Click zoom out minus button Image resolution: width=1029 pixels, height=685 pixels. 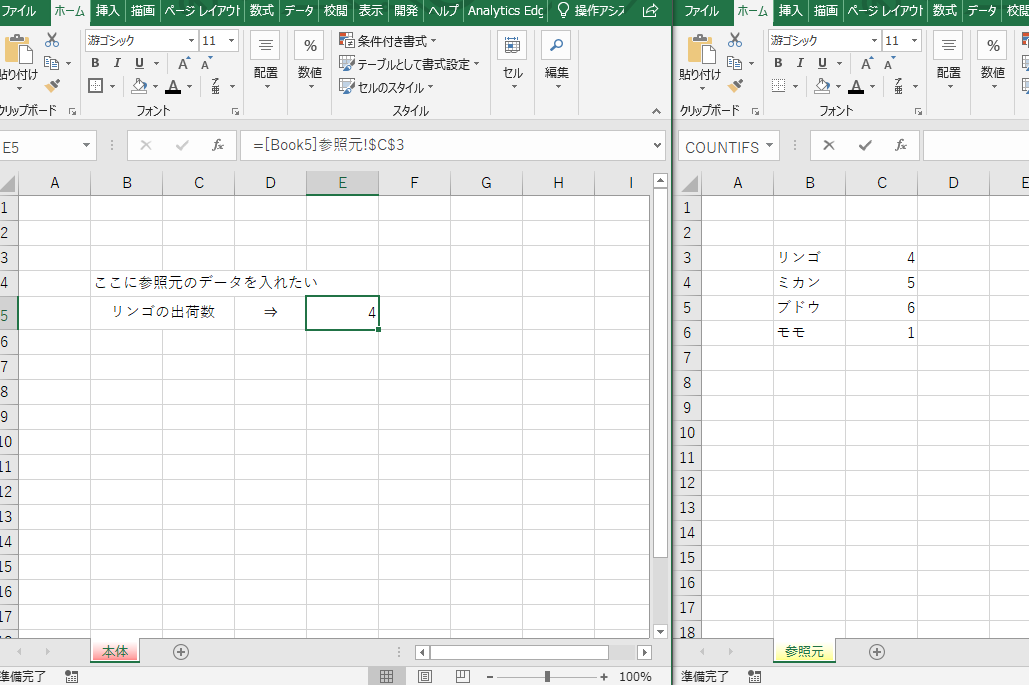pos(490,676)
